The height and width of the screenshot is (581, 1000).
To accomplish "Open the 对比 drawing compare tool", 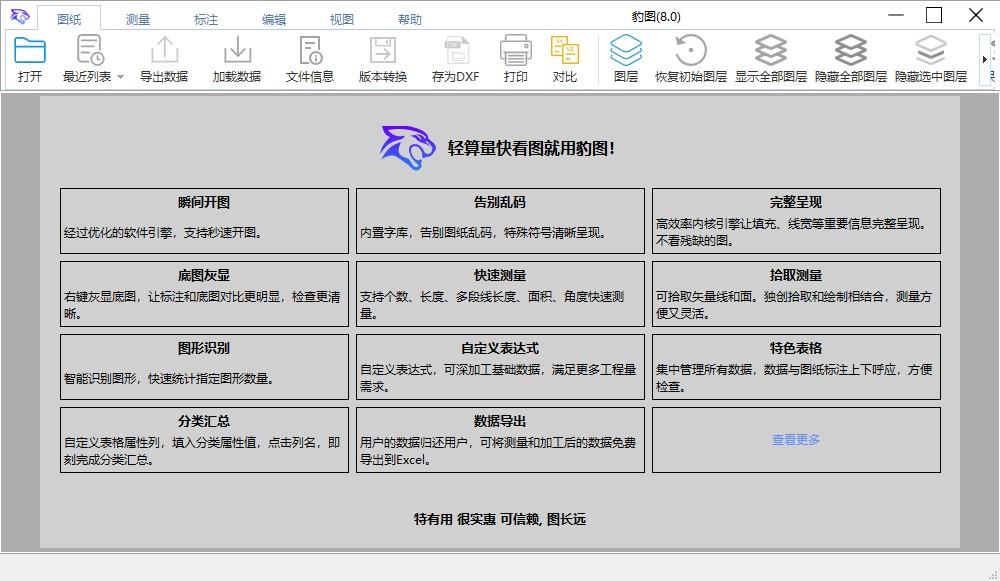I will (x=566, y=57).
